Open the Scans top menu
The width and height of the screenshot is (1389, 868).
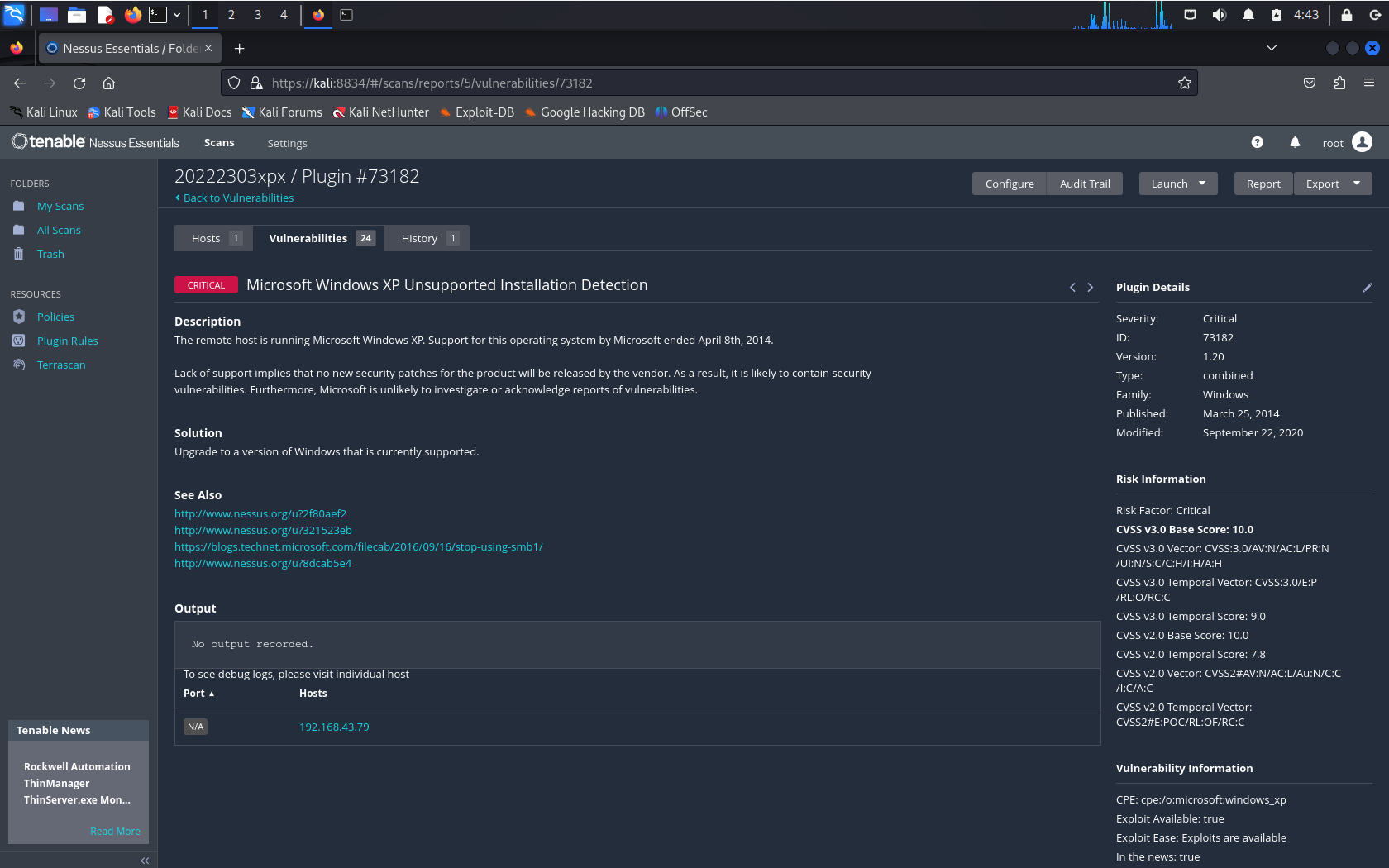point(219,142)
